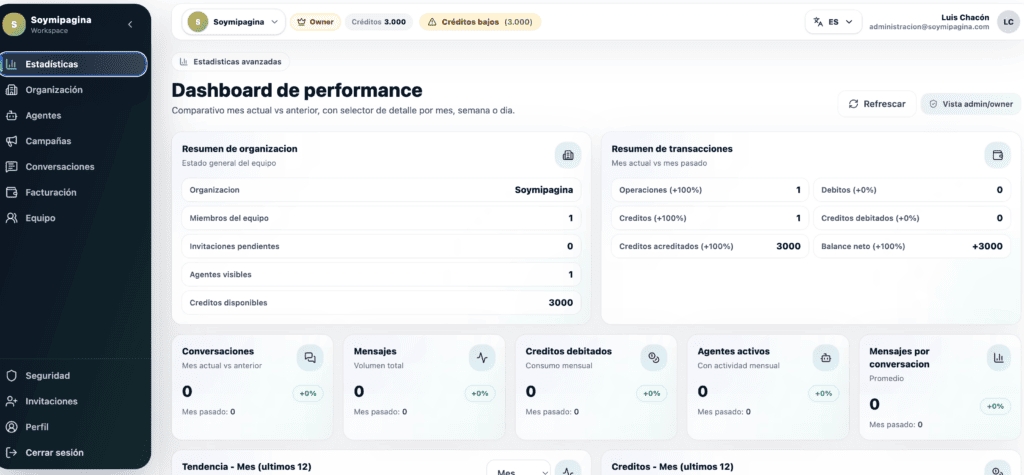Click the coins icon on Creditos debitados card
This screenshot has height=475, width=1024.
(654, 357)
